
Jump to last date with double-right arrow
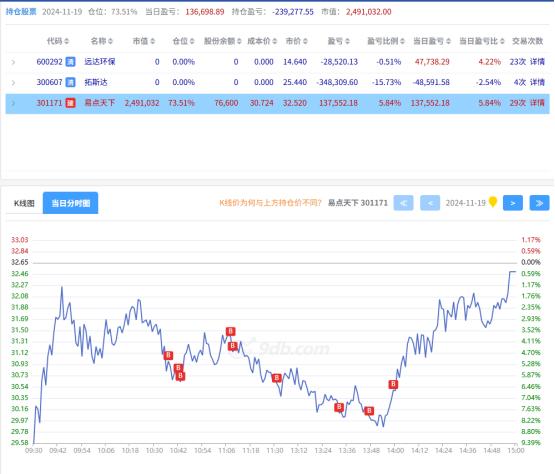(539, 203)
